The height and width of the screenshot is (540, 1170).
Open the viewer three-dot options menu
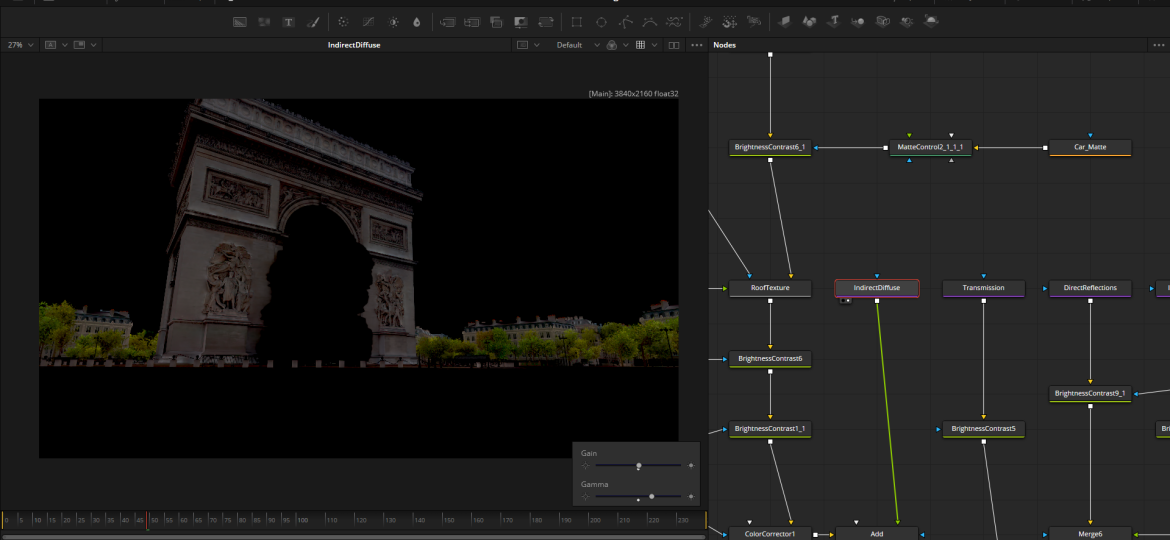[697, 45]
